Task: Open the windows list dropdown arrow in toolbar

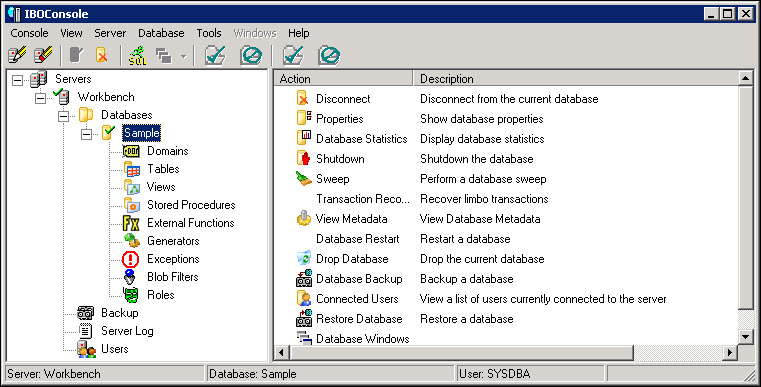Action: tap(183, 56)
